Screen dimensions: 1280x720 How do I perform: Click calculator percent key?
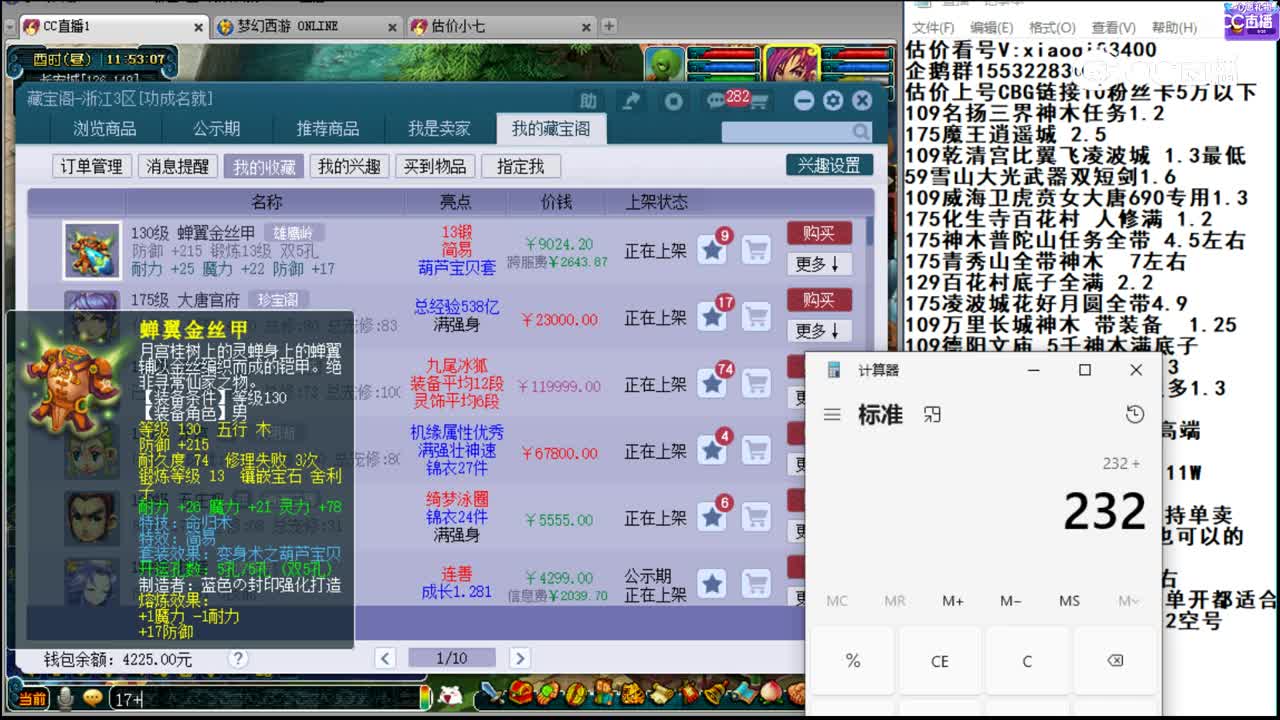853,661
